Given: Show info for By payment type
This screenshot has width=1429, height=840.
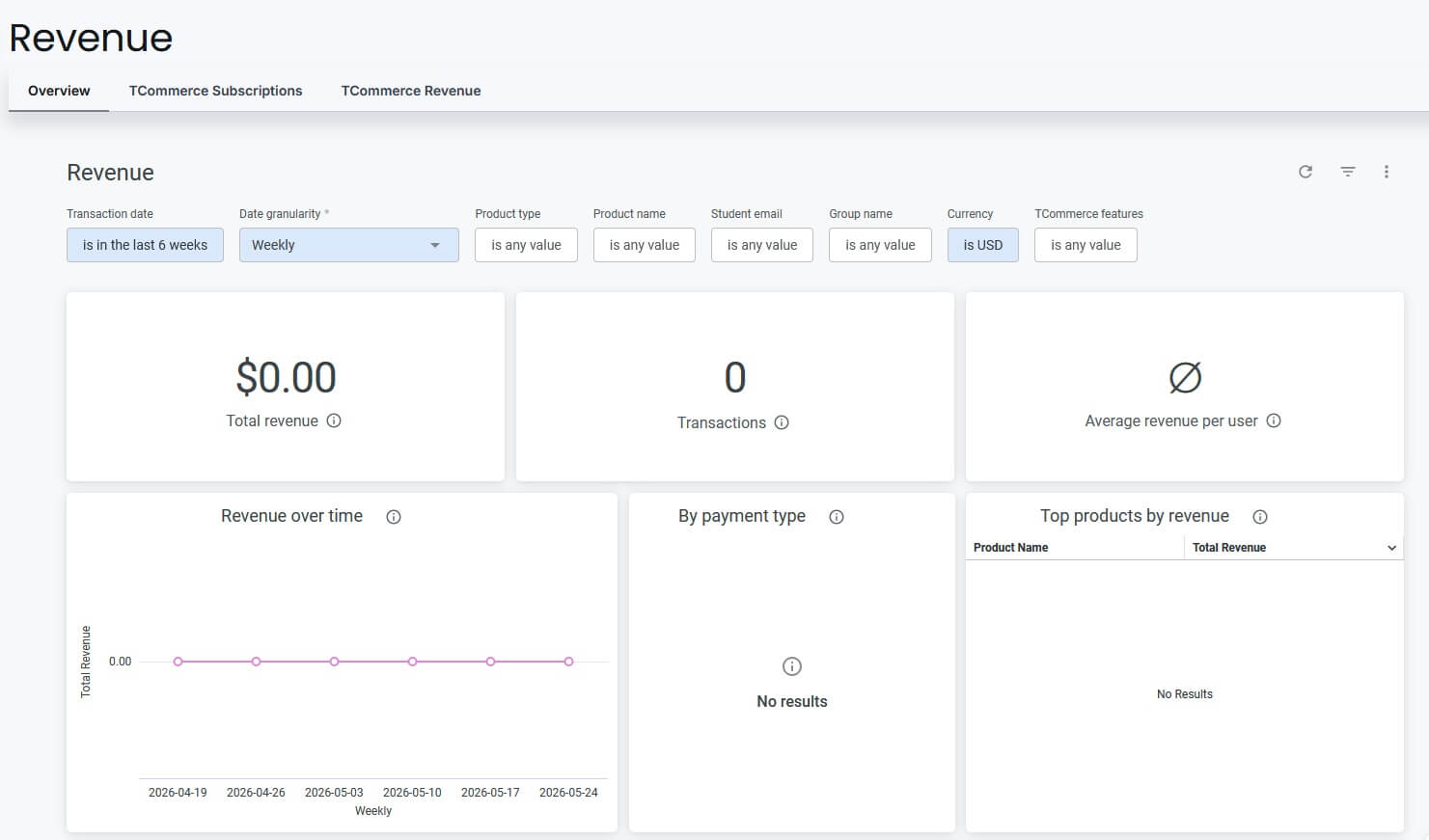Looking at the screenshot, I should (x=837, y=517).
